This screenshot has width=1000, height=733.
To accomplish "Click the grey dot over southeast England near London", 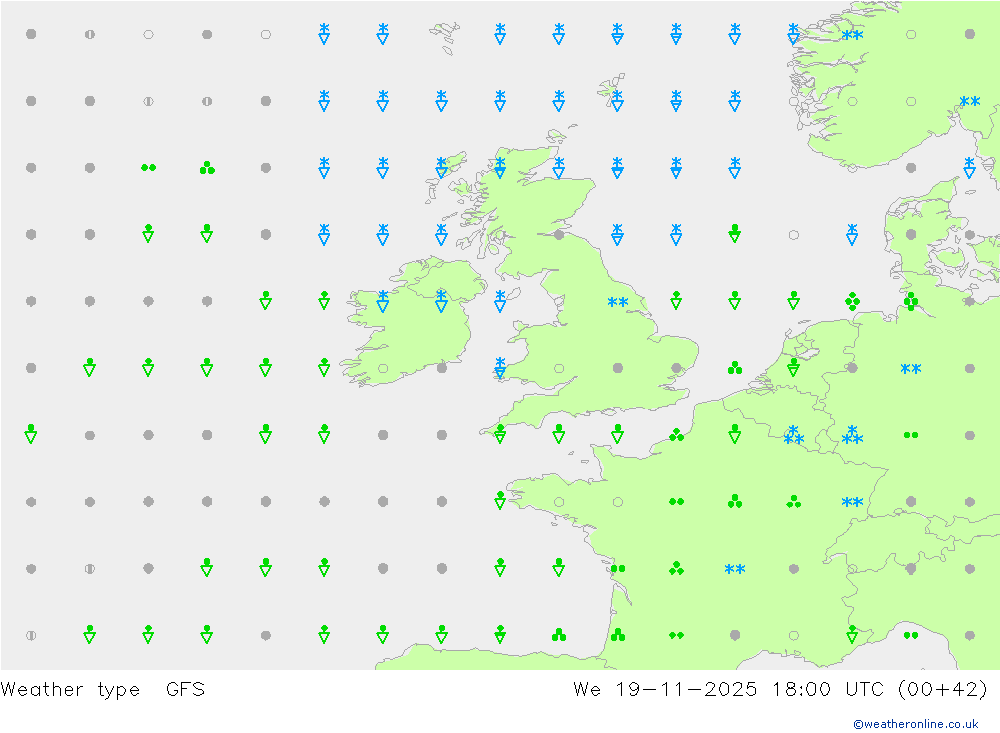I will pyautogui.click(x=676, y=368).
